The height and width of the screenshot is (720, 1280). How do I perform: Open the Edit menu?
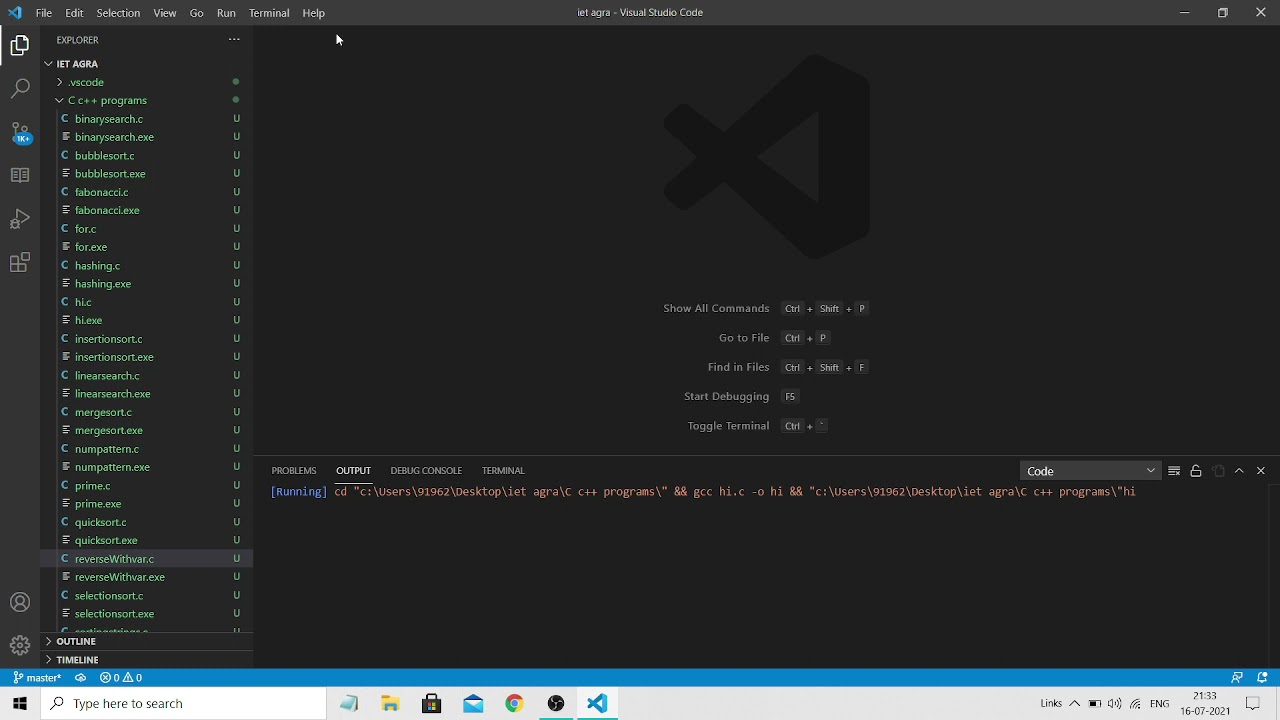tap(75, 13)
